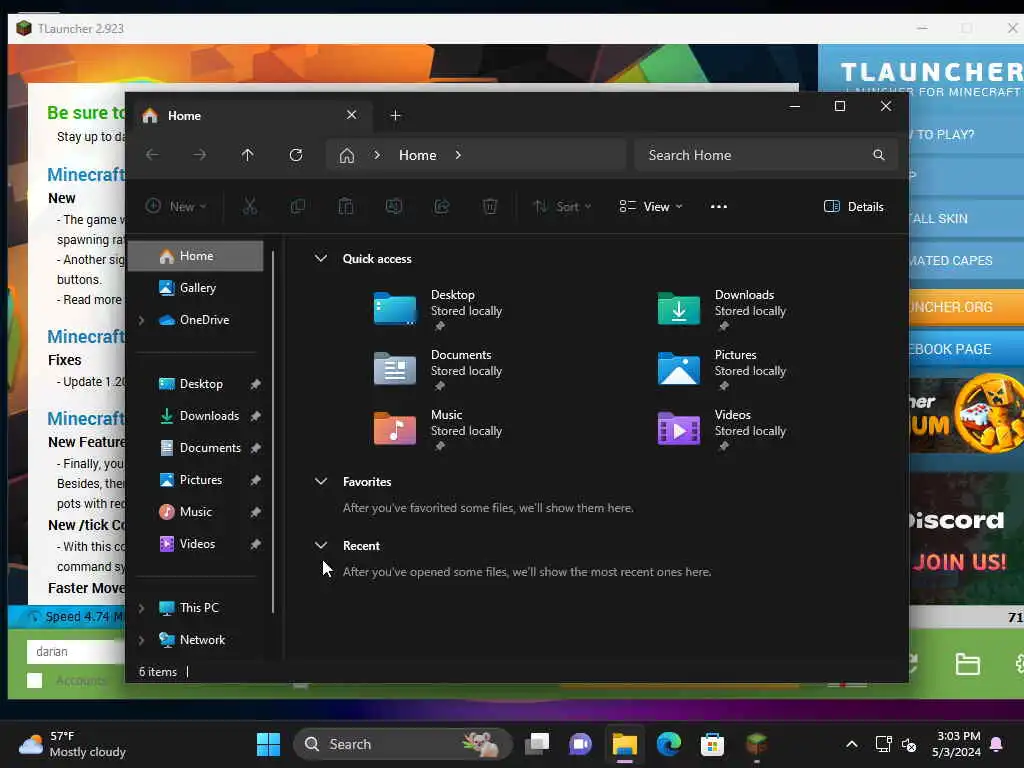The height and width of the screenshot is (768, 1024).
Task: Click the Share toolbar icon
Action: (442, 206)
